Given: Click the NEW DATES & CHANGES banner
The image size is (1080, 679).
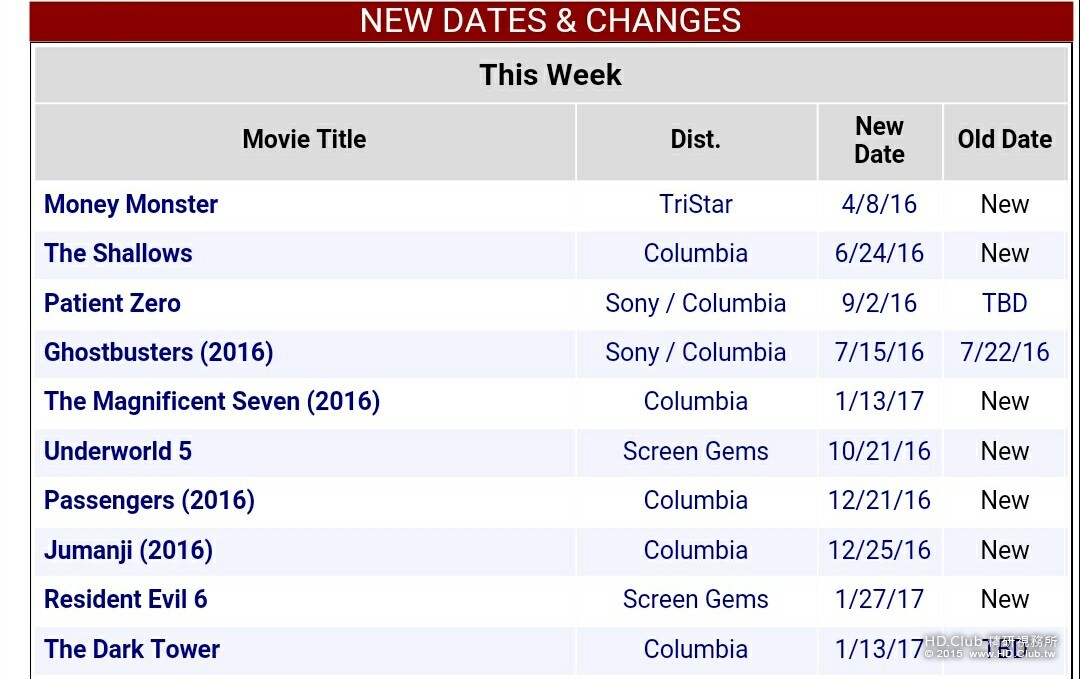Looking at the screenshot, I should (550, 21).
